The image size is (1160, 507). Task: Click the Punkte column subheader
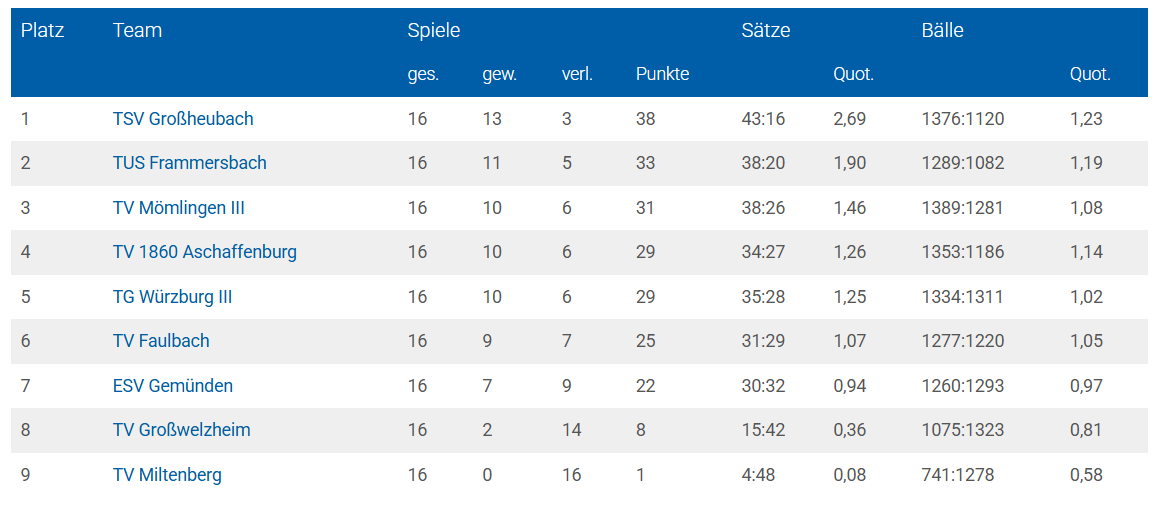662,74
